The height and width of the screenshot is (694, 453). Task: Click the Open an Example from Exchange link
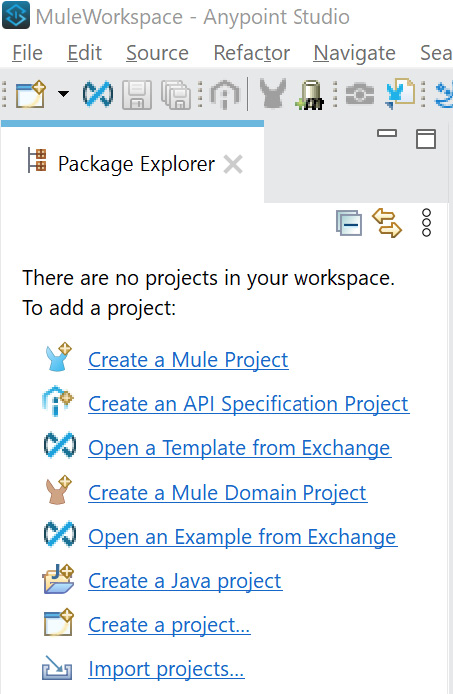point(242,537)
